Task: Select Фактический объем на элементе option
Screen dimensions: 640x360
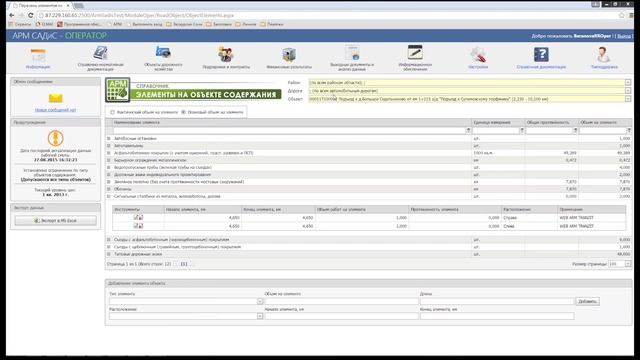Action: 113,112
